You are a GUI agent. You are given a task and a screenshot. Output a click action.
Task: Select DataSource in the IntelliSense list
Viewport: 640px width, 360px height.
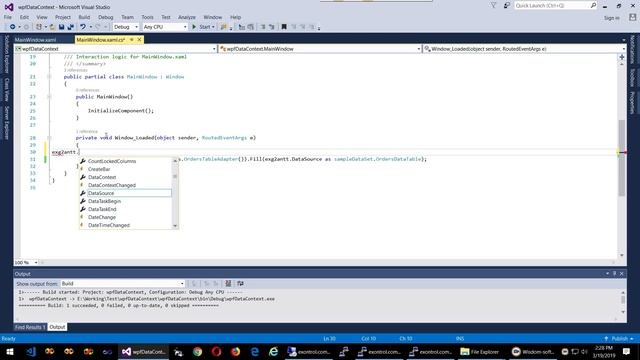(126, 193)
